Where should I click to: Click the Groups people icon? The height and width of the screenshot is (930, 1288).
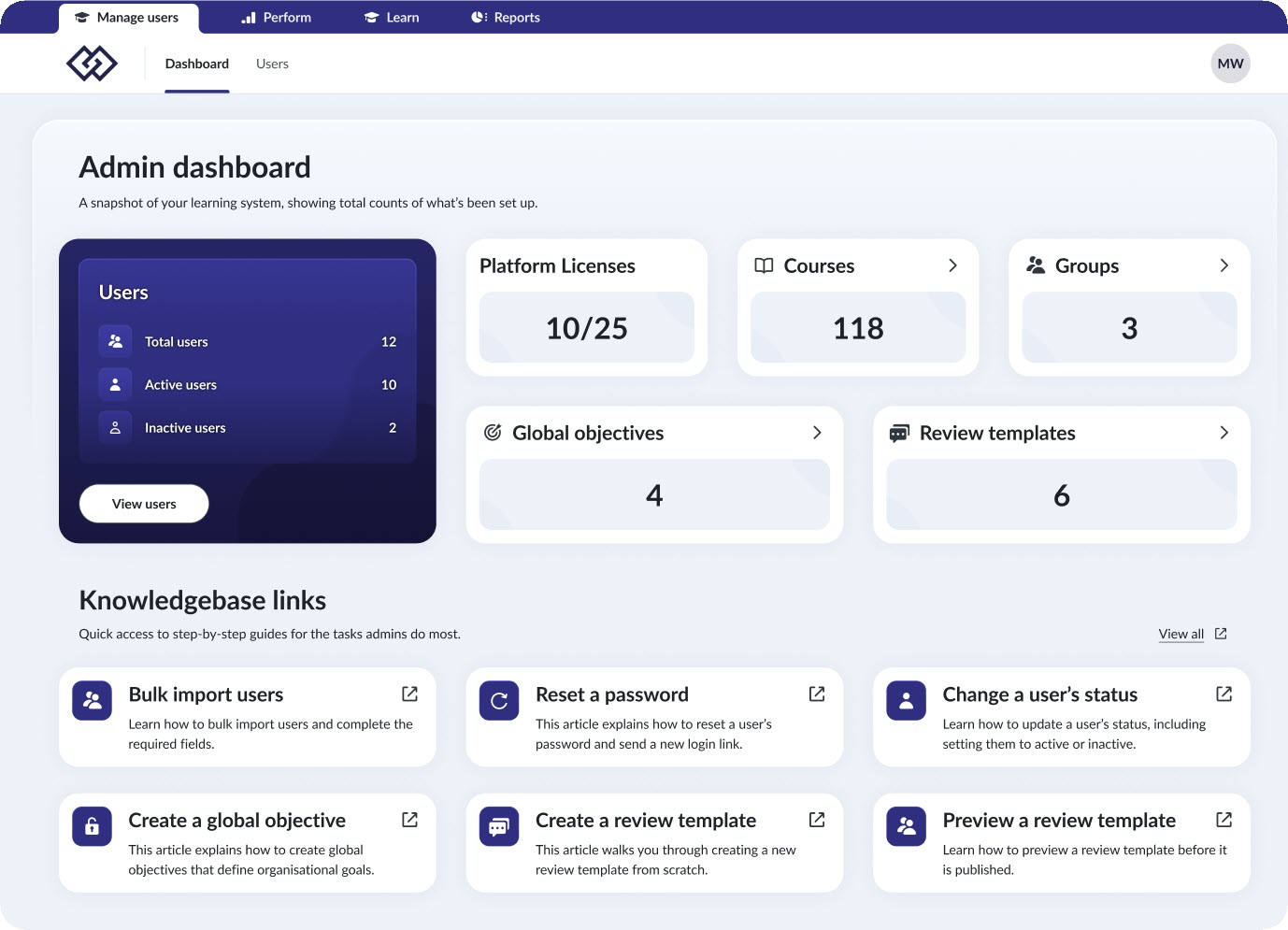[x=1036, y=265]
